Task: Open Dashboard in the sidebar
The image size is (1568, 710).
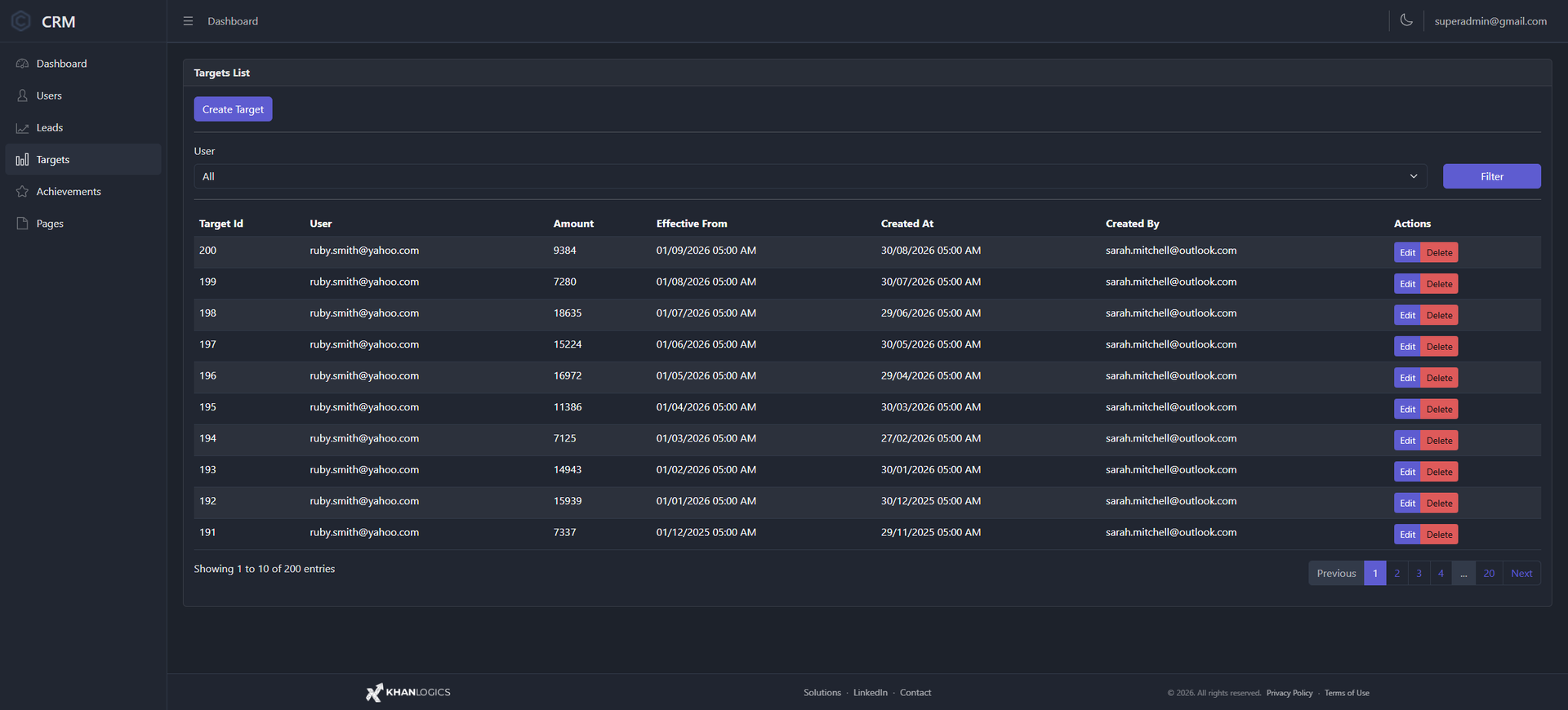Action: [83, 64]
